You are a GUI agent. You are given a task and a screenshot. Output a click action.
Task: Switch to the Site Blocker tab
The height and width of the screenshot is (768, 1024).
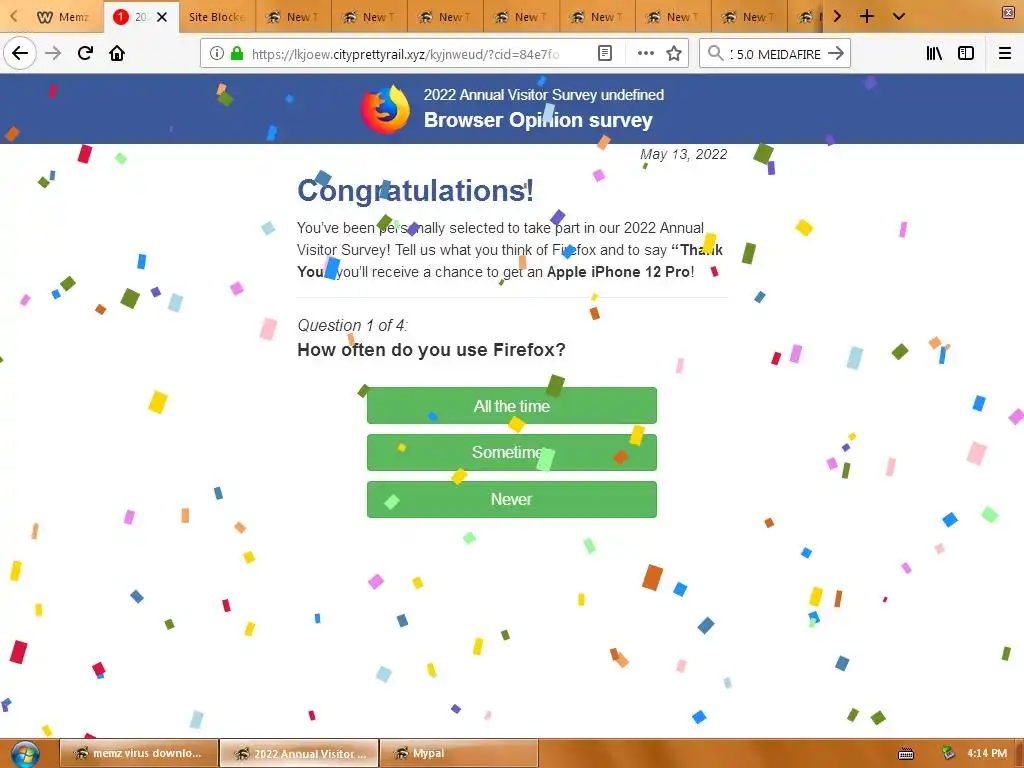[x=217, y=17]
